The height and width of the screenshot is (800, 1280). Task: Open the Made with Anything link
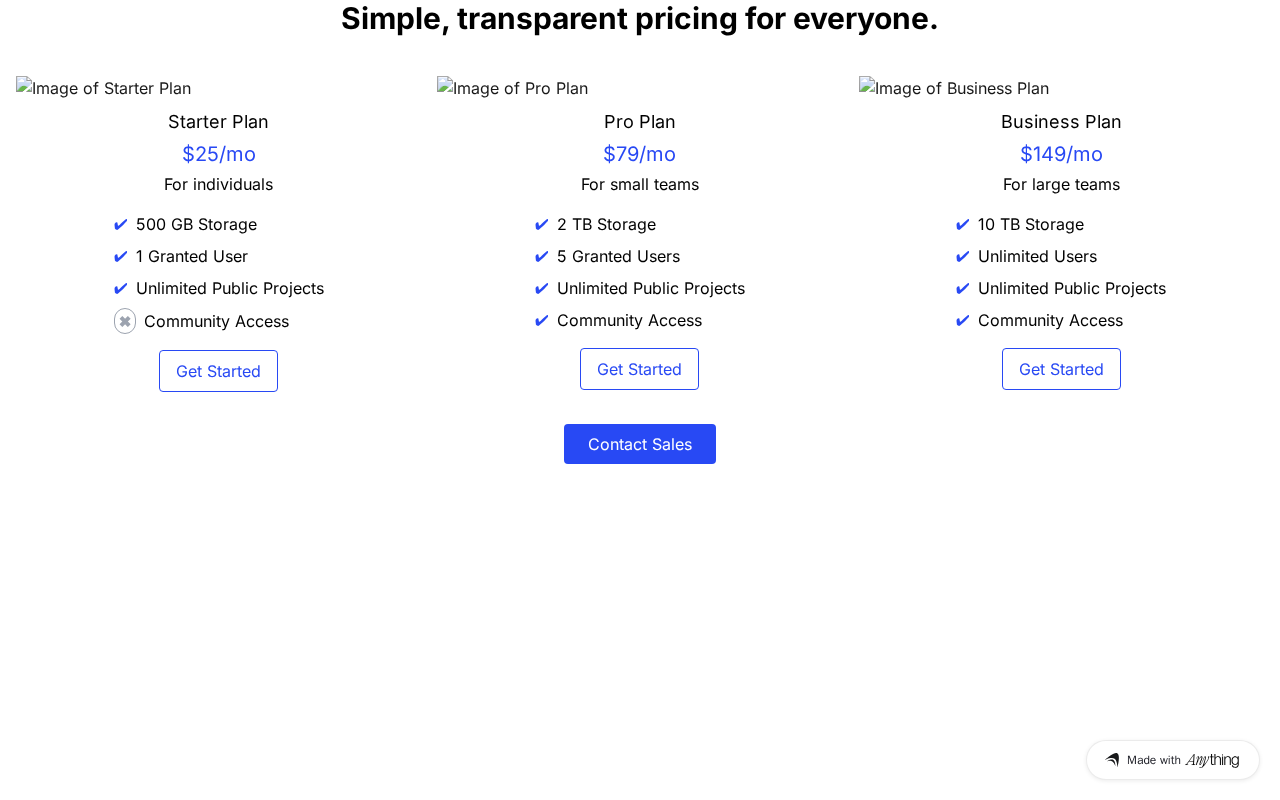pyautogui.click(x=1173, y=760)
